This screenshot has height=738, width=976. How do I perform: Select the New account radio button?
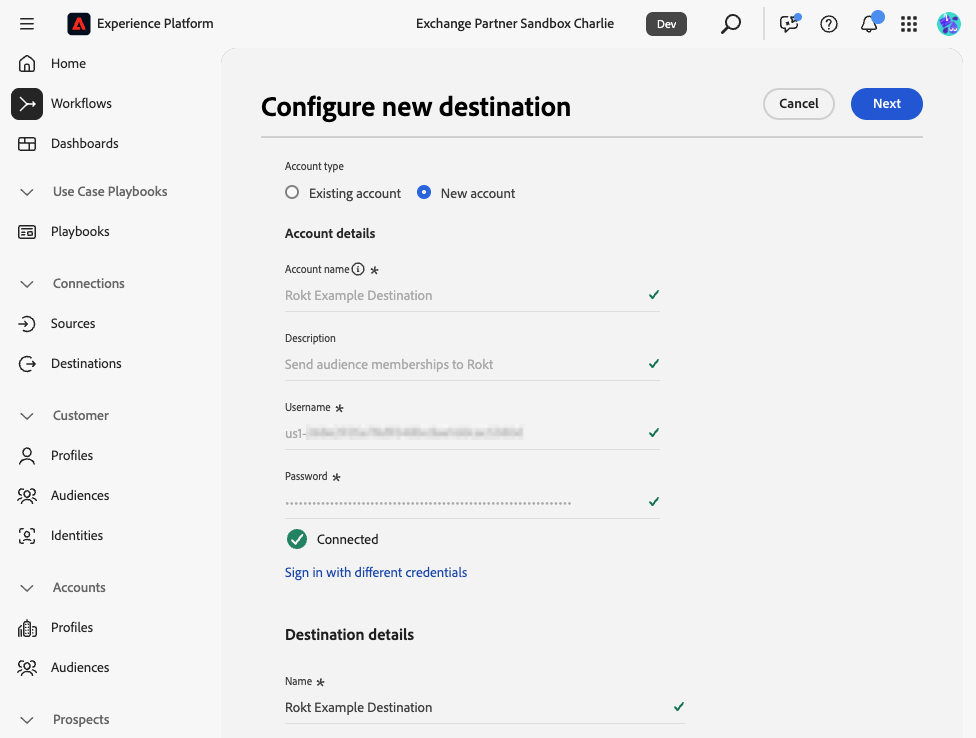424,193
